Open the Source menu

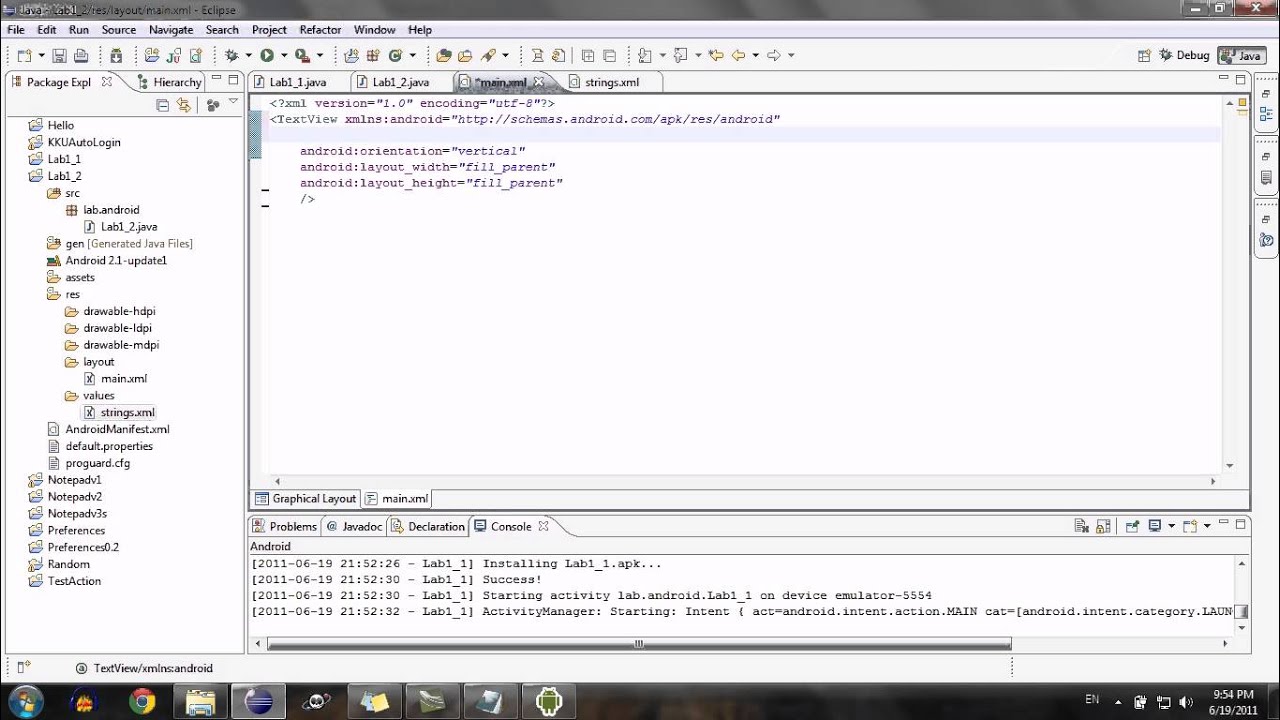point(118,30)
